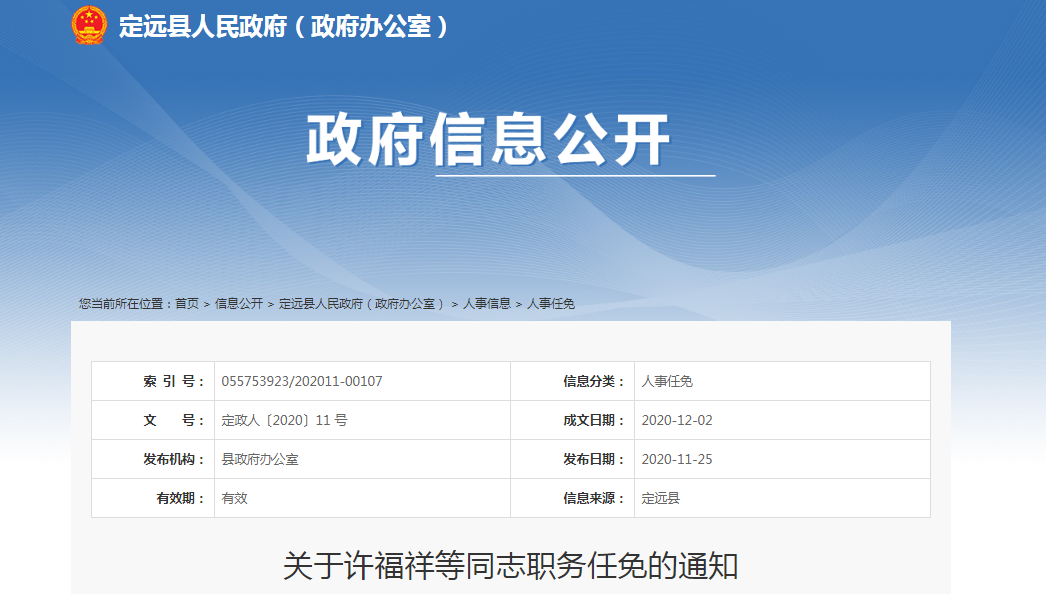The height and width of the screenshot is (594, 1046).
Task: Click the 有效期 label
Action: tap(180, 498)
